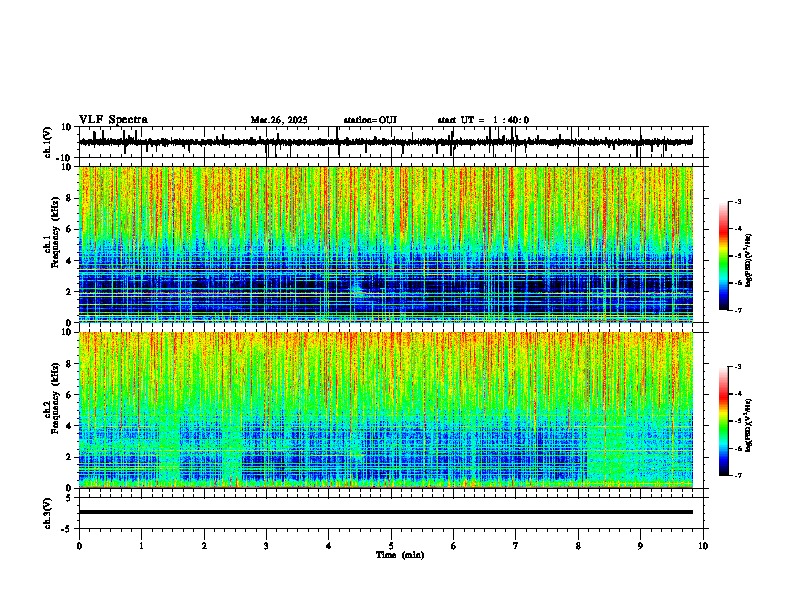The width and height of the screenshot is (792, 612).
Task: Click time axis tick label '10'
Action: pos(703,546)
